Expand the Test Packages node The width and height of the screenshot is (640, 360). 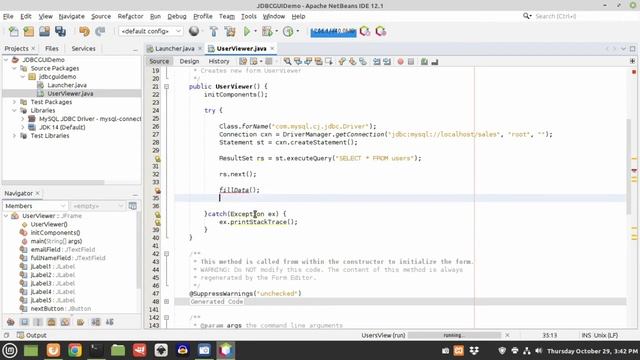(14, 102)
